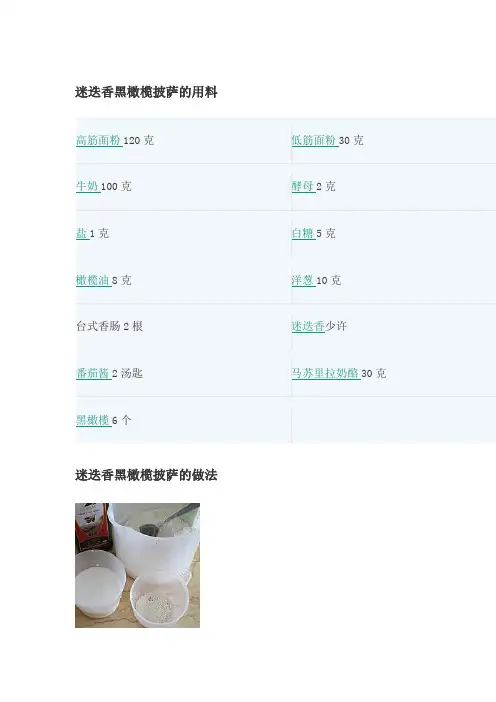Click the 黑橄榄 link
Viewport: 496px width, 702px height.
pyautogui.click(x=93, y=420)
